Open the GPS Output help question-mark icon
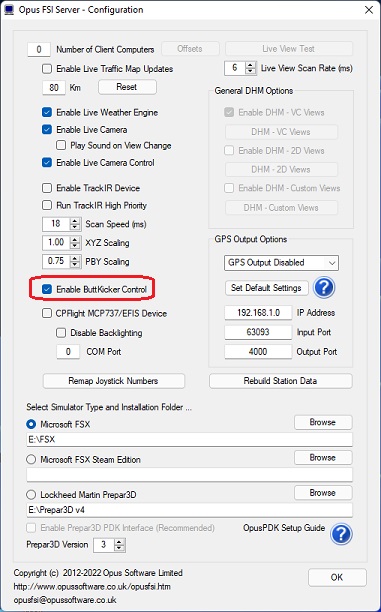The image size is (381, 612). coord(324,288)
